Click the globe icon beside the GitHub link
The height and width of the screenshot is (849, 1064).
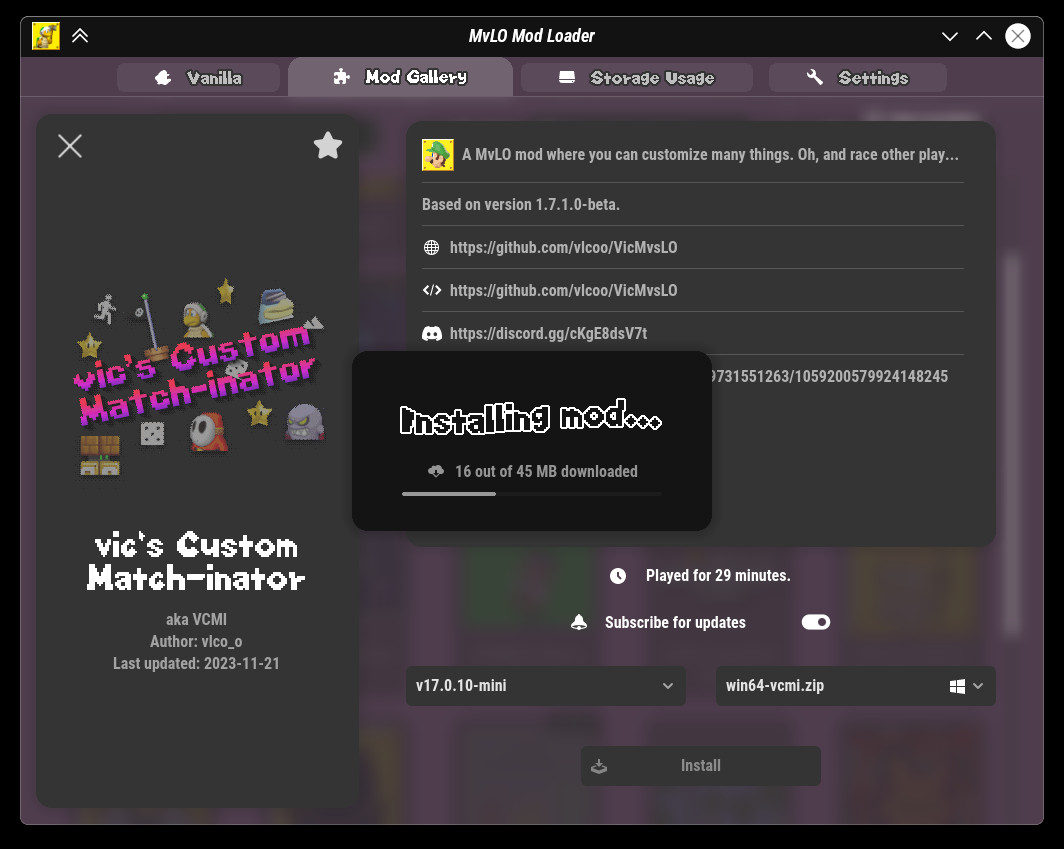tap(431, 247)
